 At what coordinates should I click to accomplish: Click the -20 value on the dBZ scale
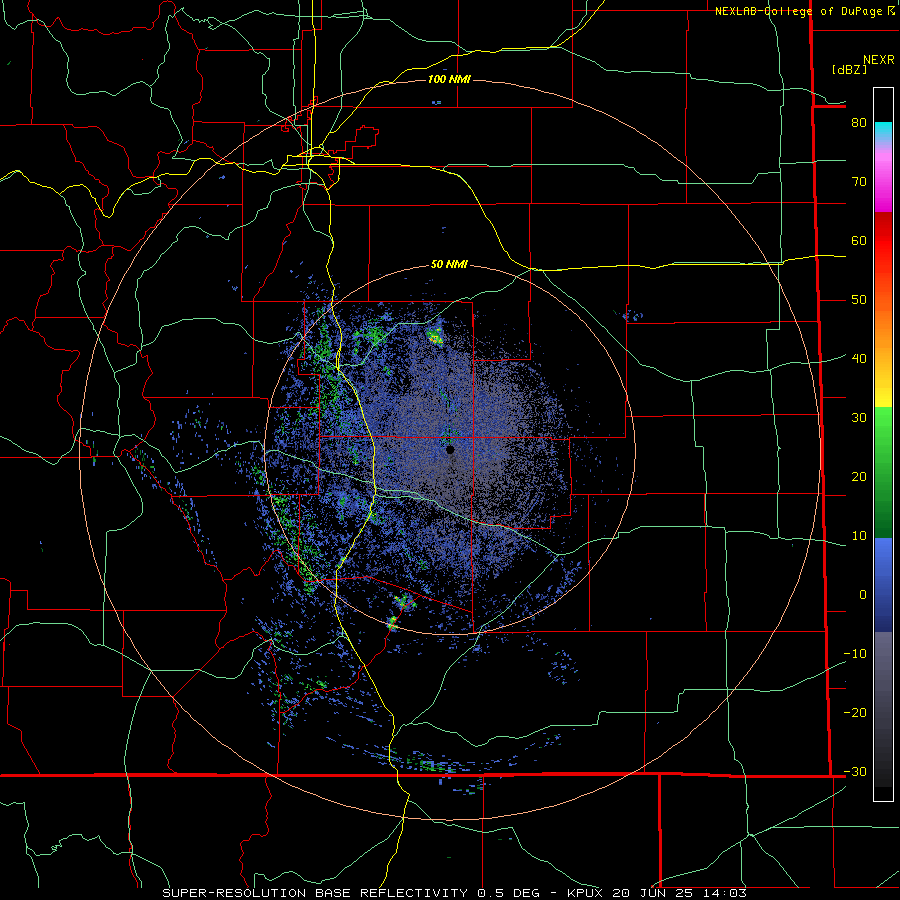(x=855, y=713)
